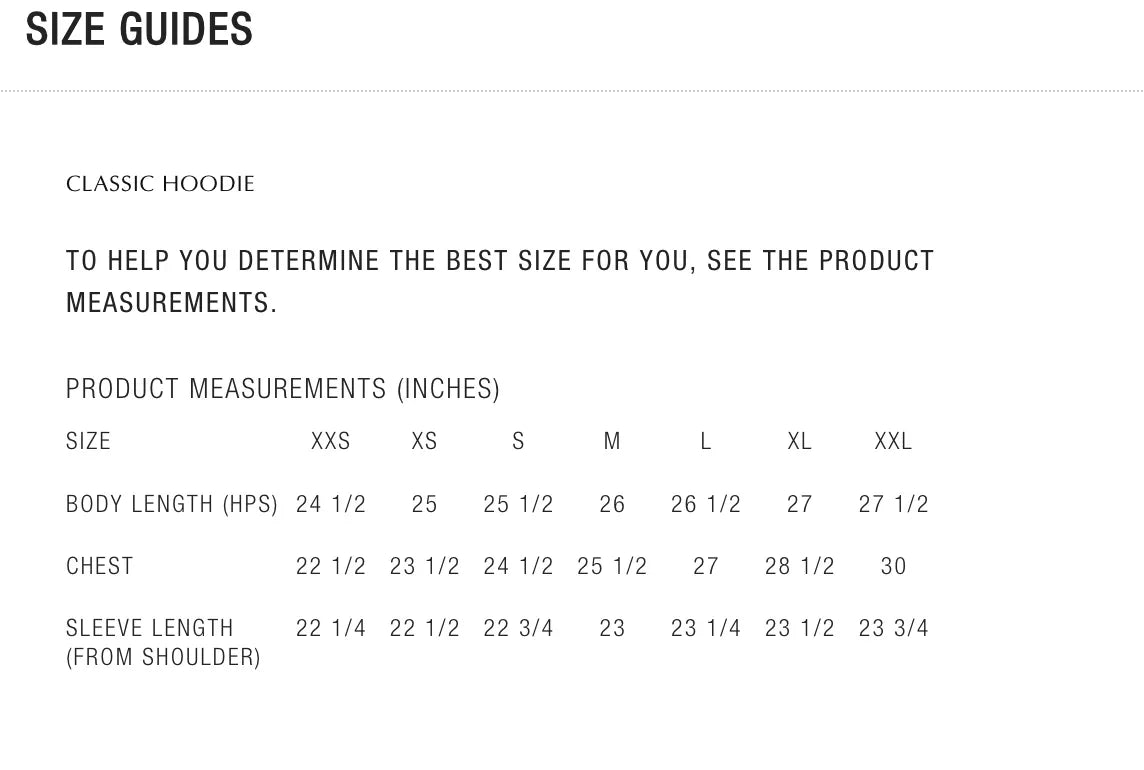Click the XL chest value 28 1/2
1144x770 pixels.
[x=800, y=567]
